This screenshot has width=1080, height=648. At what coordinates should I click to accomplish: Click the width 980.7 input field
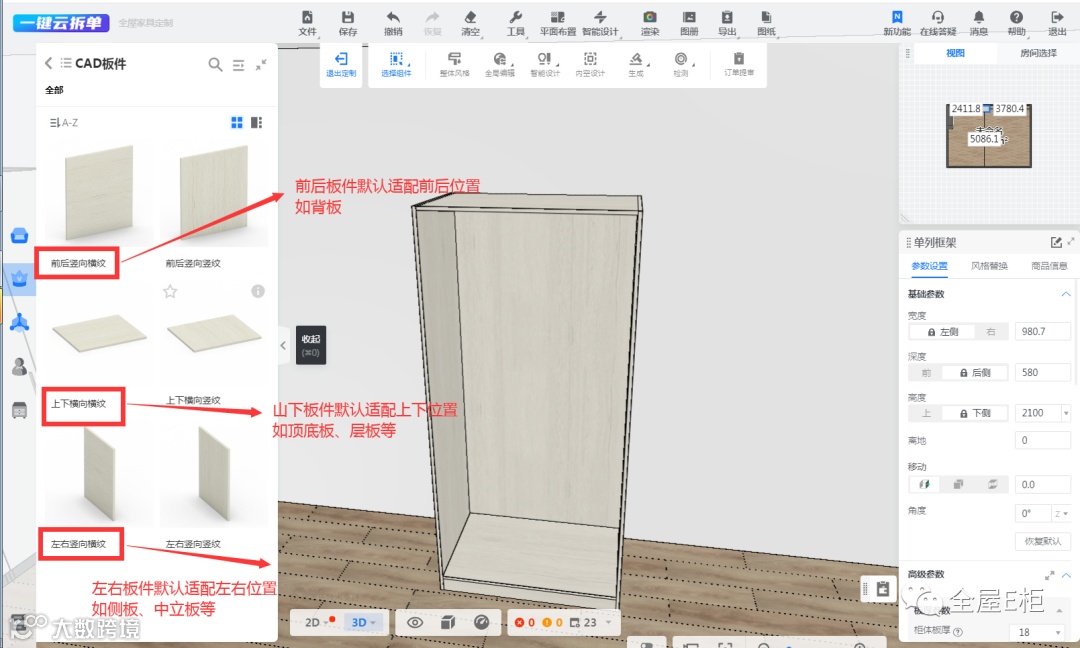(x=1042, y=331)
